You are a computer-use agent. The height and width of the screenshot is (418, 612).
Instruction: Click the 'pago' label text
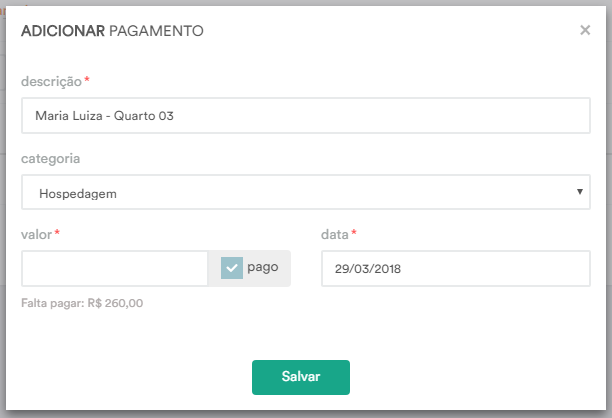point(263,268)
